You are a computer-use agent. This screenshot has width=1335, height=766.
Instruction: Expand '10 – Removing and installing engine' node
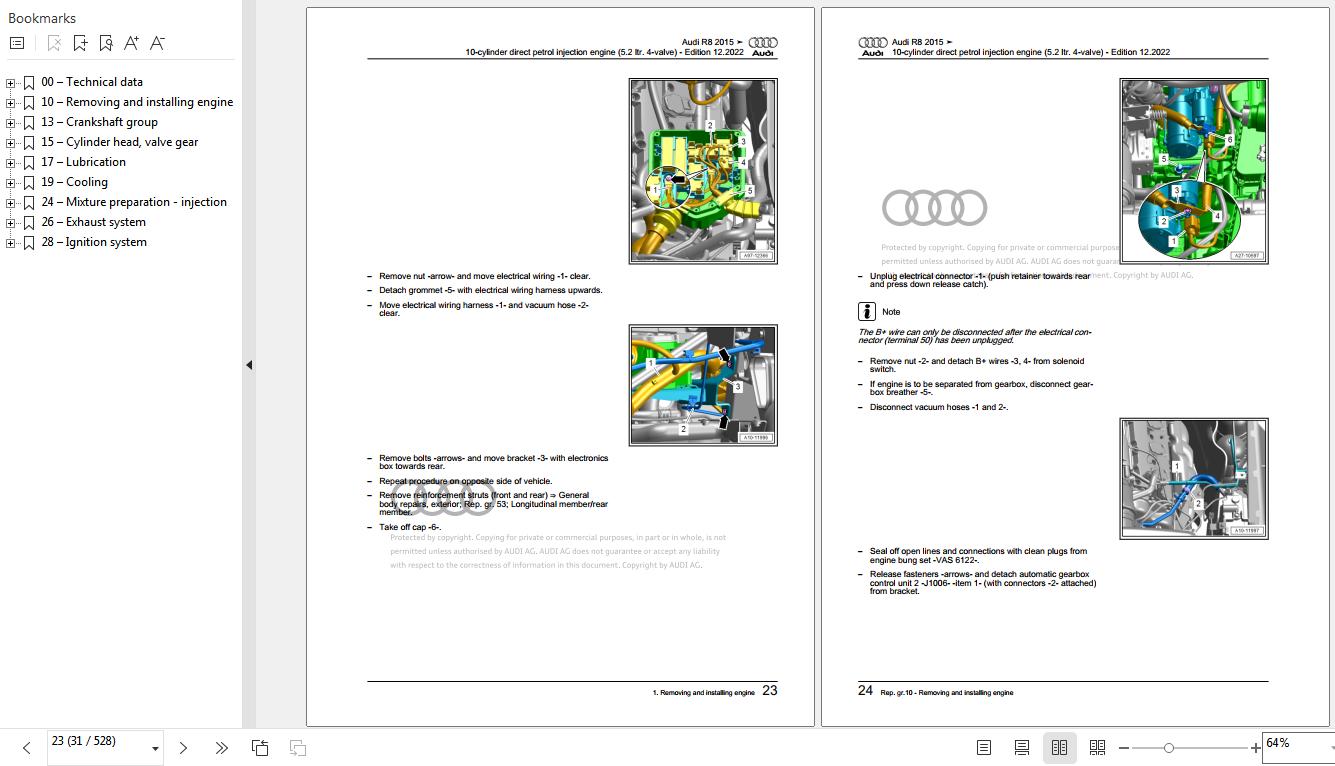(11, 103)
